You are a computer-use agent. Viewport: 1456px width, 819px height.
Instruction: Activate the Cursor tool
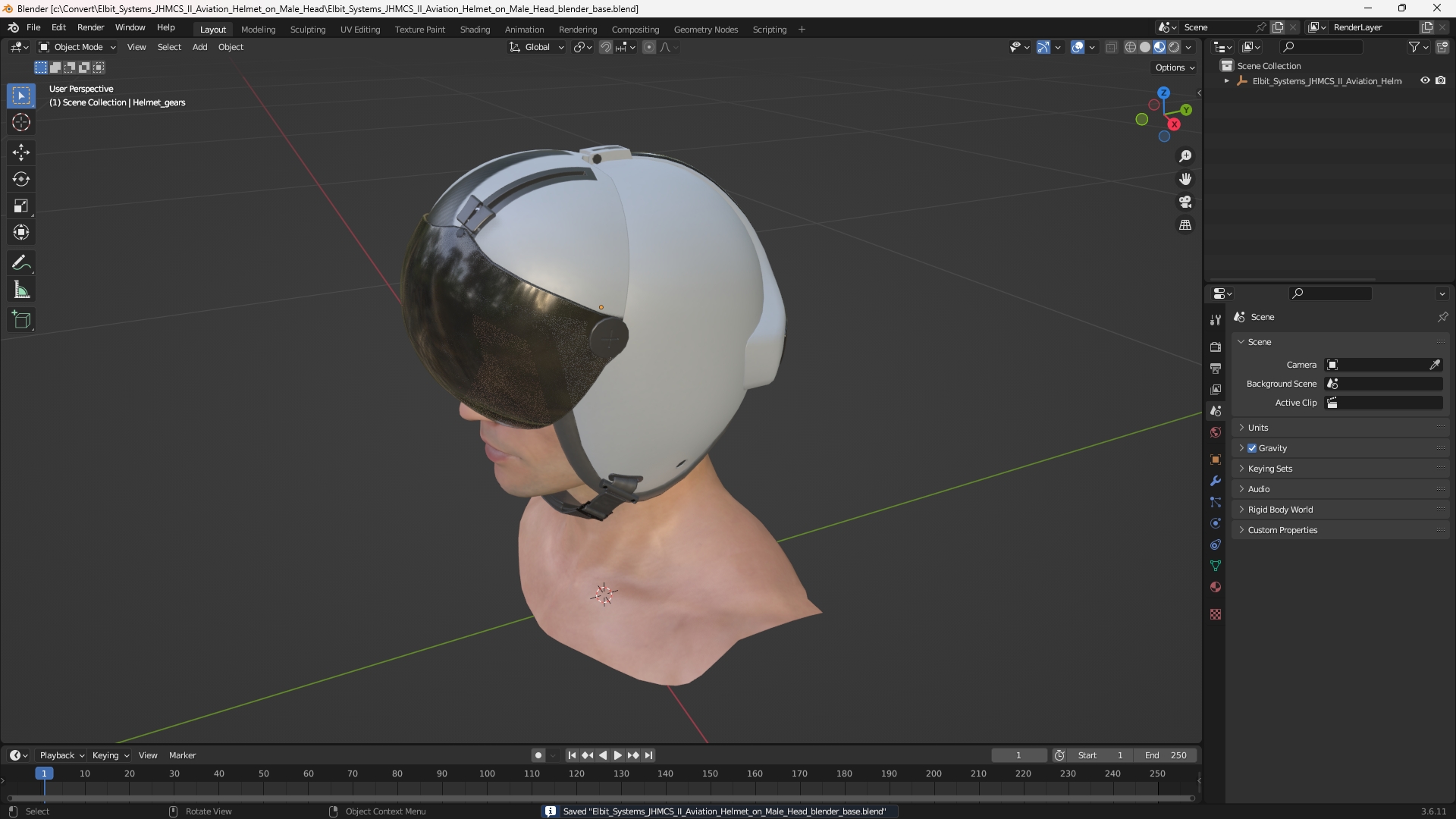click(21, 122)
